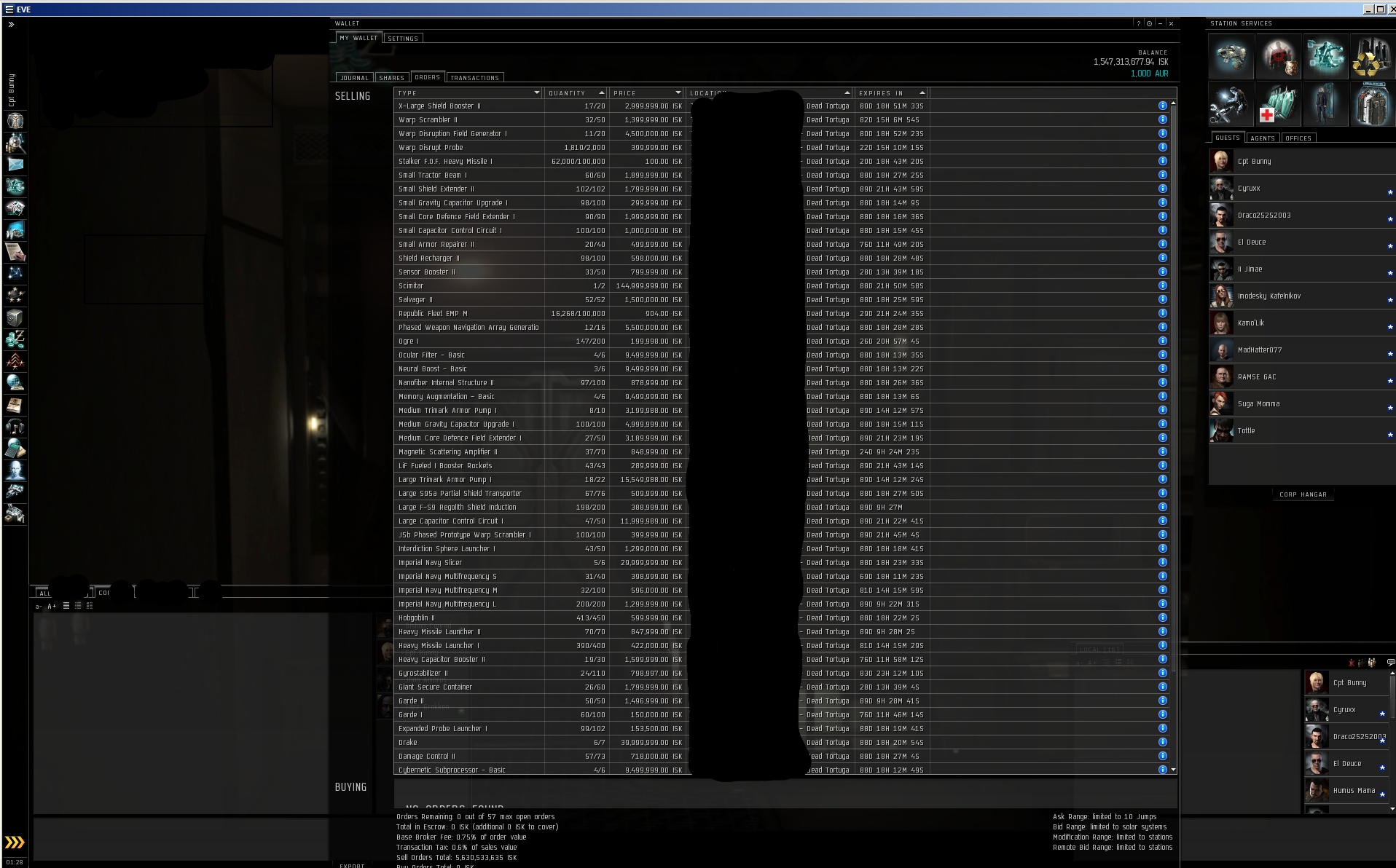Viewport: 1396px width, 868px height.
Task: Show info for the Drake sell order
Action: pyautogui.click(x=1162, y=742)
